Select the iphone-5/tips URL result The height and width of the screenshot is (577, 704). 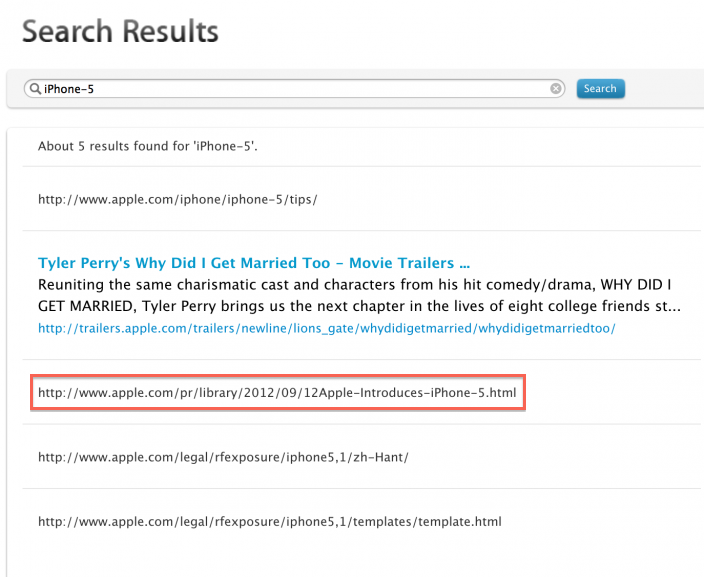[x=177, y=199]
